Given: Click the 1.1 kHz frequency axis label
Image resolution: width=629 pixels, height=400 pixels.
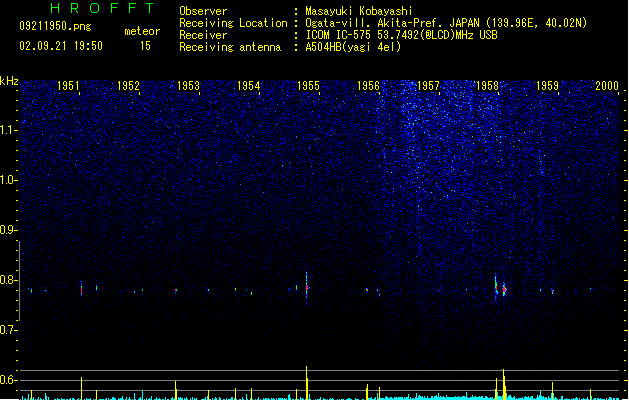Looking at the screenshot, I should 9,130.
